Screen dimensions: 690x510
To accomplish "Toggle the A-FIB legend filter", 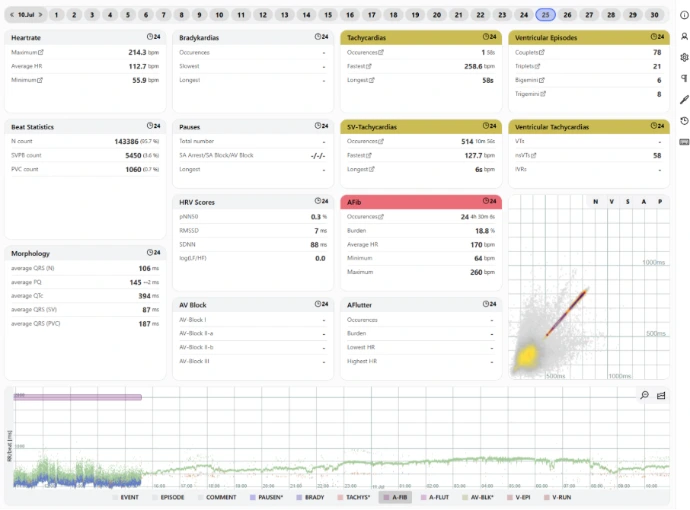I will (x=395, y=497).
